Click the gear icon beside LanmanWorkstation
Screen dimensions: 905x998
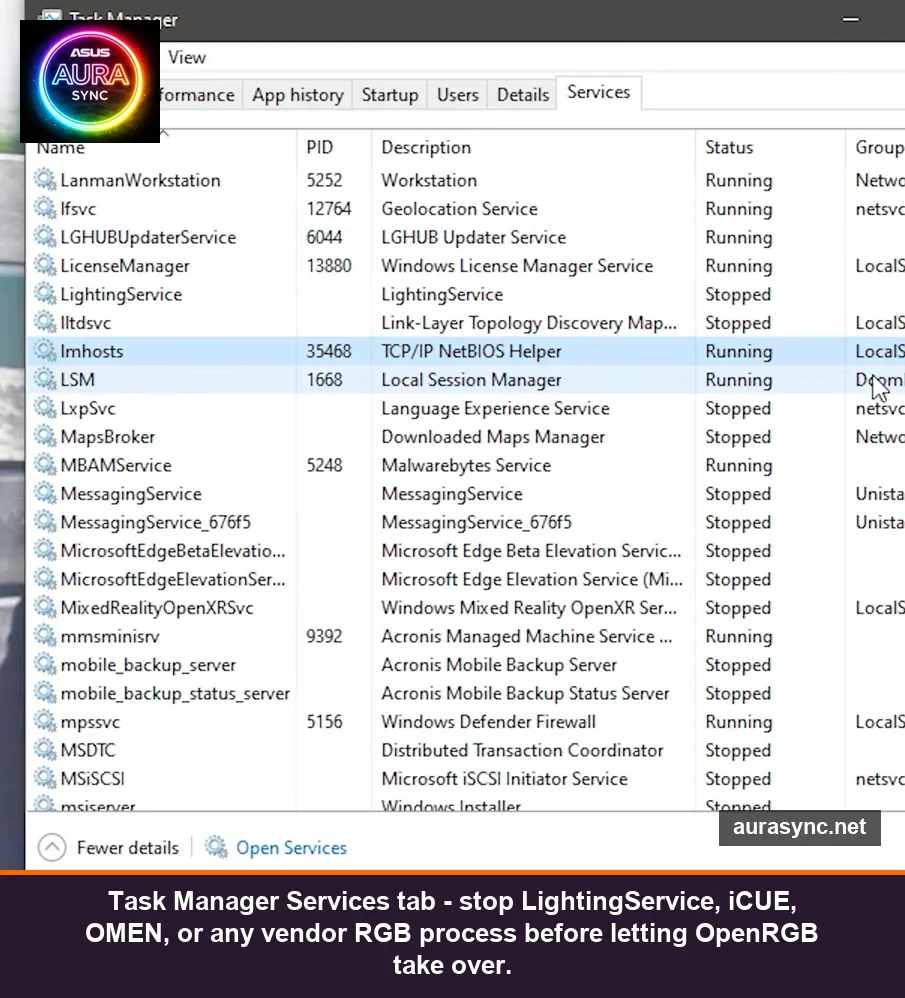[43, 180]
